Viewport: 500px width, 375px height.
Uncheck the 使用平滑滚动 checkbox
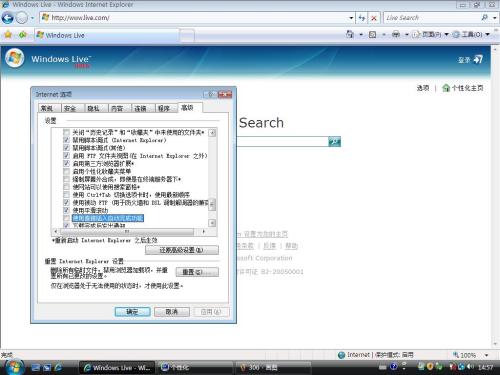(x=66, y=210)
